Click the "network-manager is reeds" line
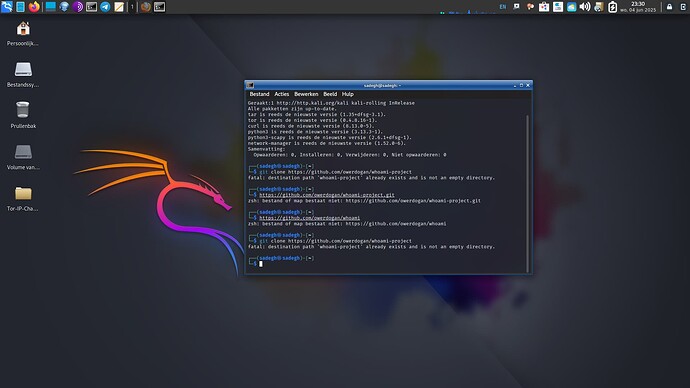This screenshot has width=690, height=388. tap(327, 143)
